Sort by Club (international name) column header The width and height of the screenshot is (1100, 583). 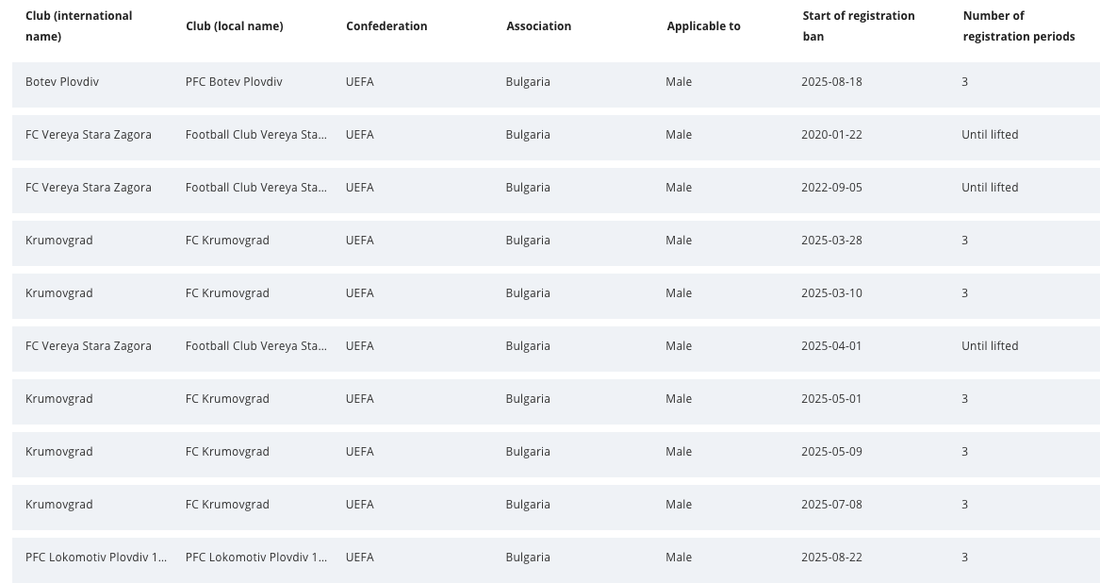tap(78, 26)
